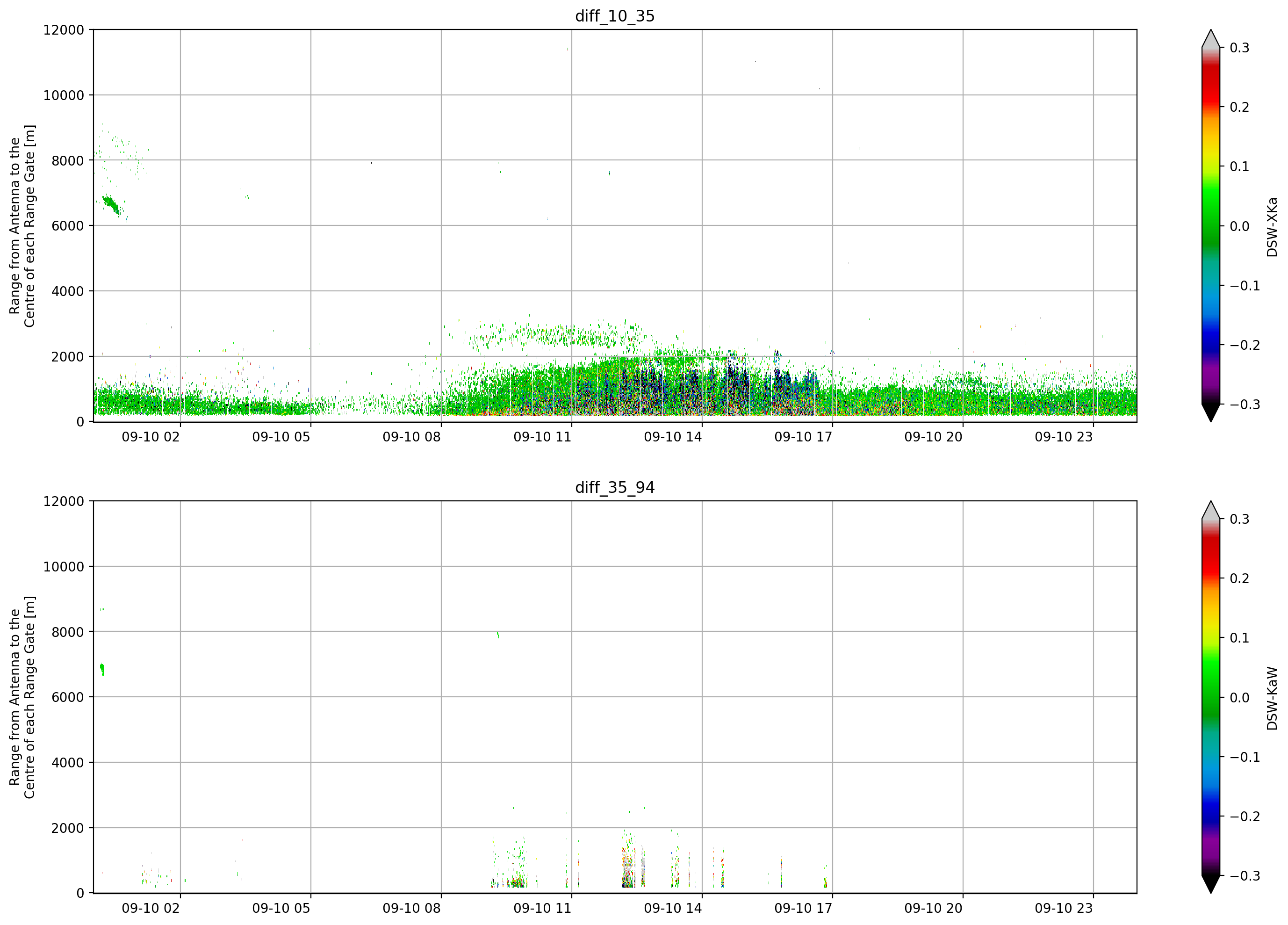This screenshot has width=1288, height=925.
Task: Click '09-10 14' time label under diff_10_35
Action: pos(673,437)
